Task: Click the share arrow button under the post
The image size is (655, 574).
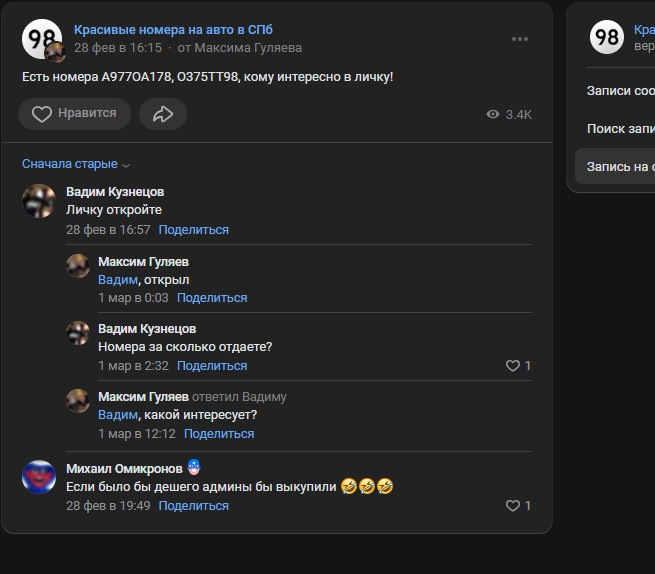Action: click(x=163, y=114)
